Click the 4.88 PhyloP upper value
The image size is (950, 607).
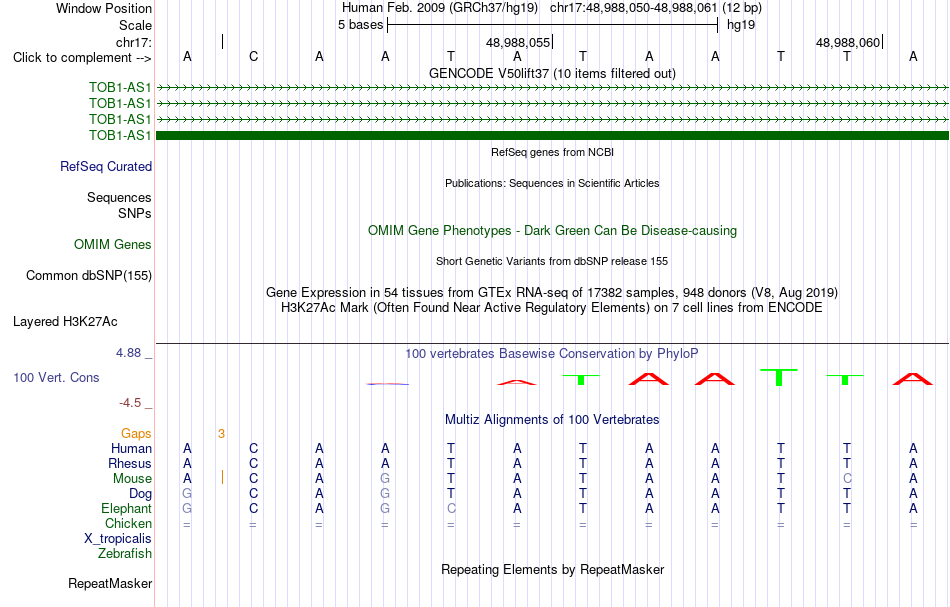point(129,353)
